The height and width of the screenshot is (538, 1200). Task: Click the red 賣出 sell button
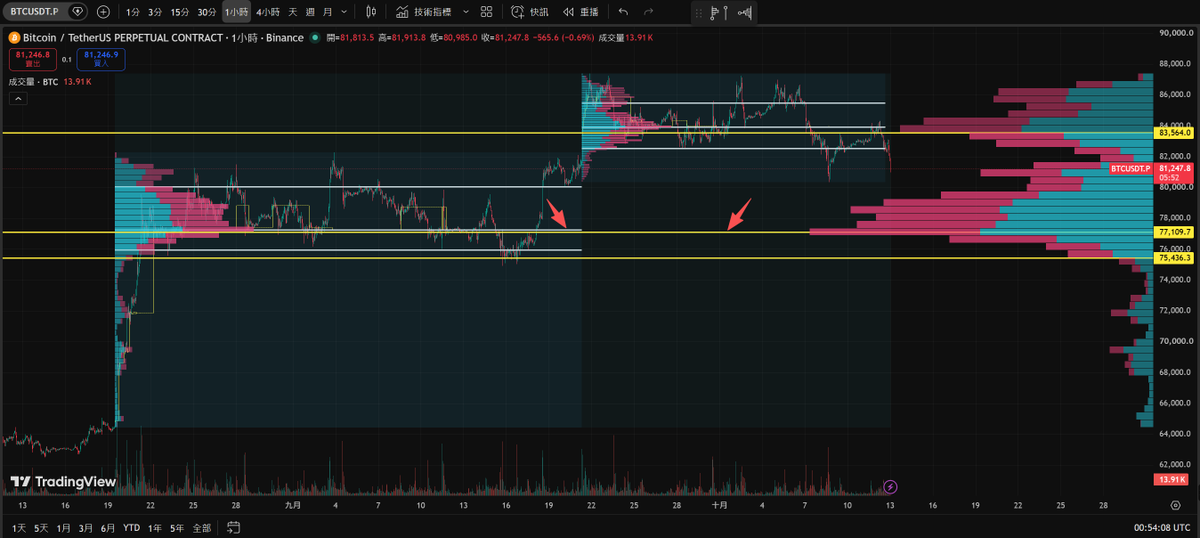(x=32, y=59)
